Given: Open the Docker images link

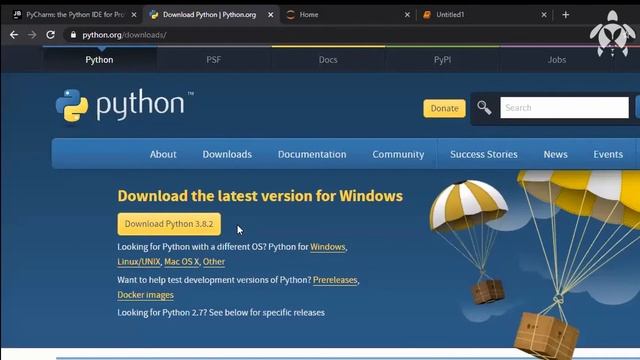Looking at the screenshot, I should pyautogui.click(x=145, y=295).
